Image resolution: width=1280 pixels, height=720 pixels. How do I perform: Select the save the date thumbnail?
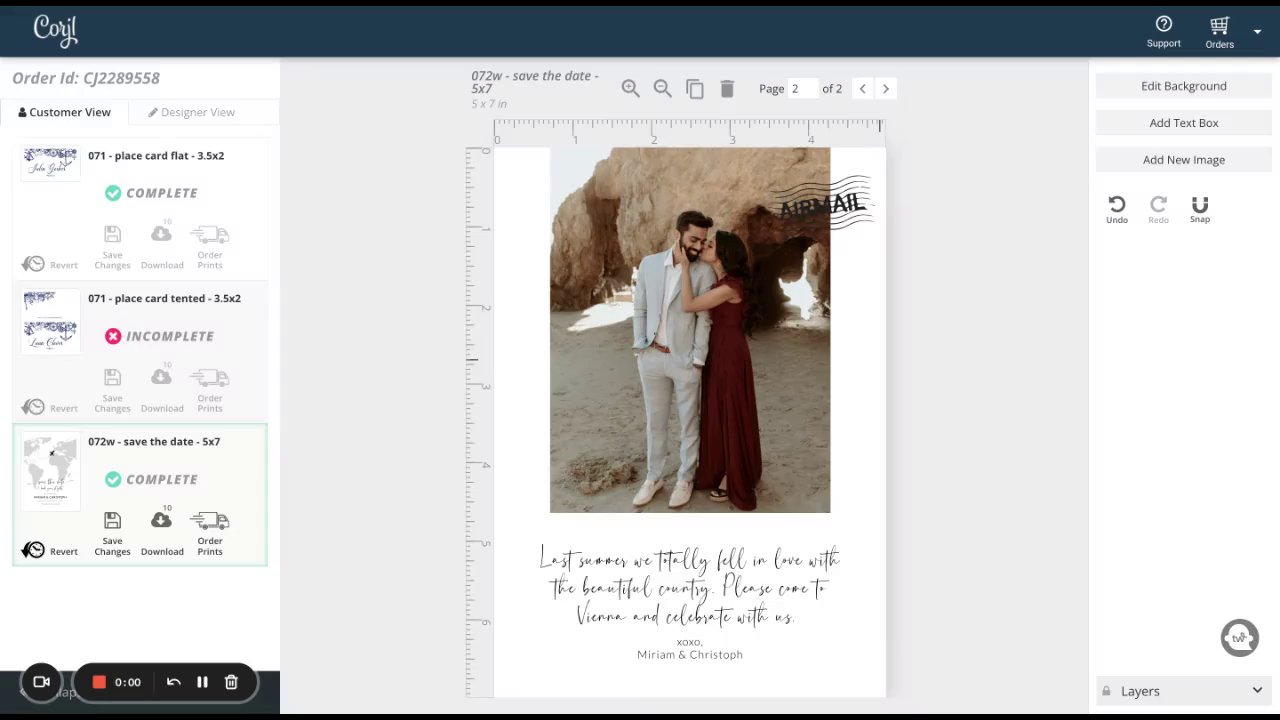coord(50,472)
